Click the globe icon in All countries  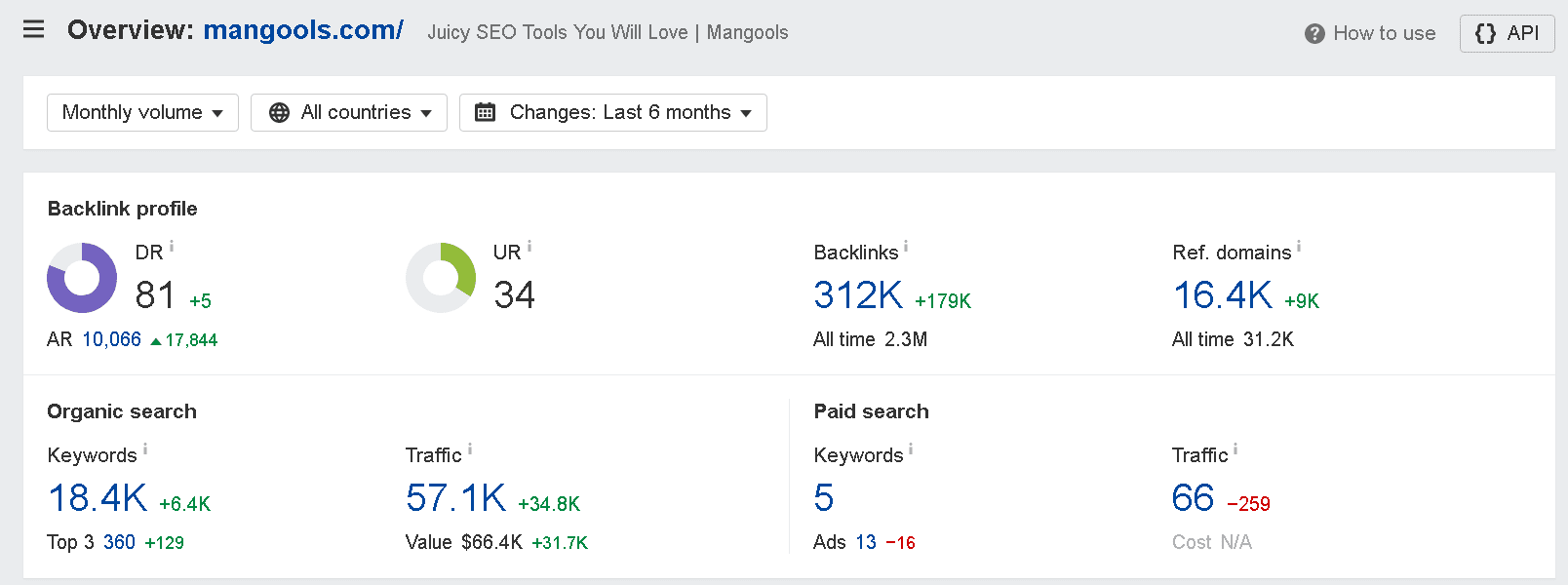(279, 113)
